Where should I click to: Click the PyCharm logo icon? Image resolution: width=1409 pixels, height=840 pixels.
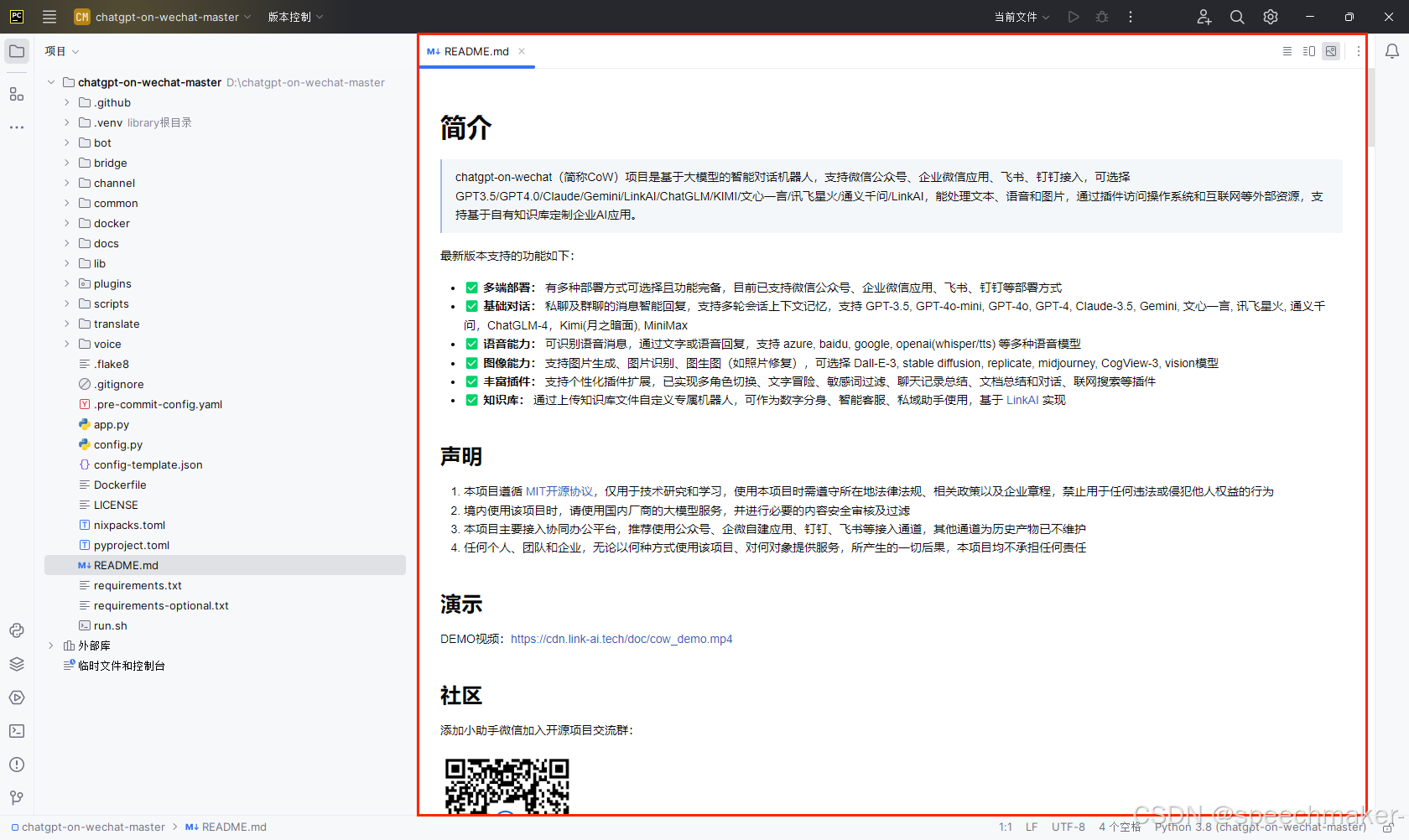(17, 17)
